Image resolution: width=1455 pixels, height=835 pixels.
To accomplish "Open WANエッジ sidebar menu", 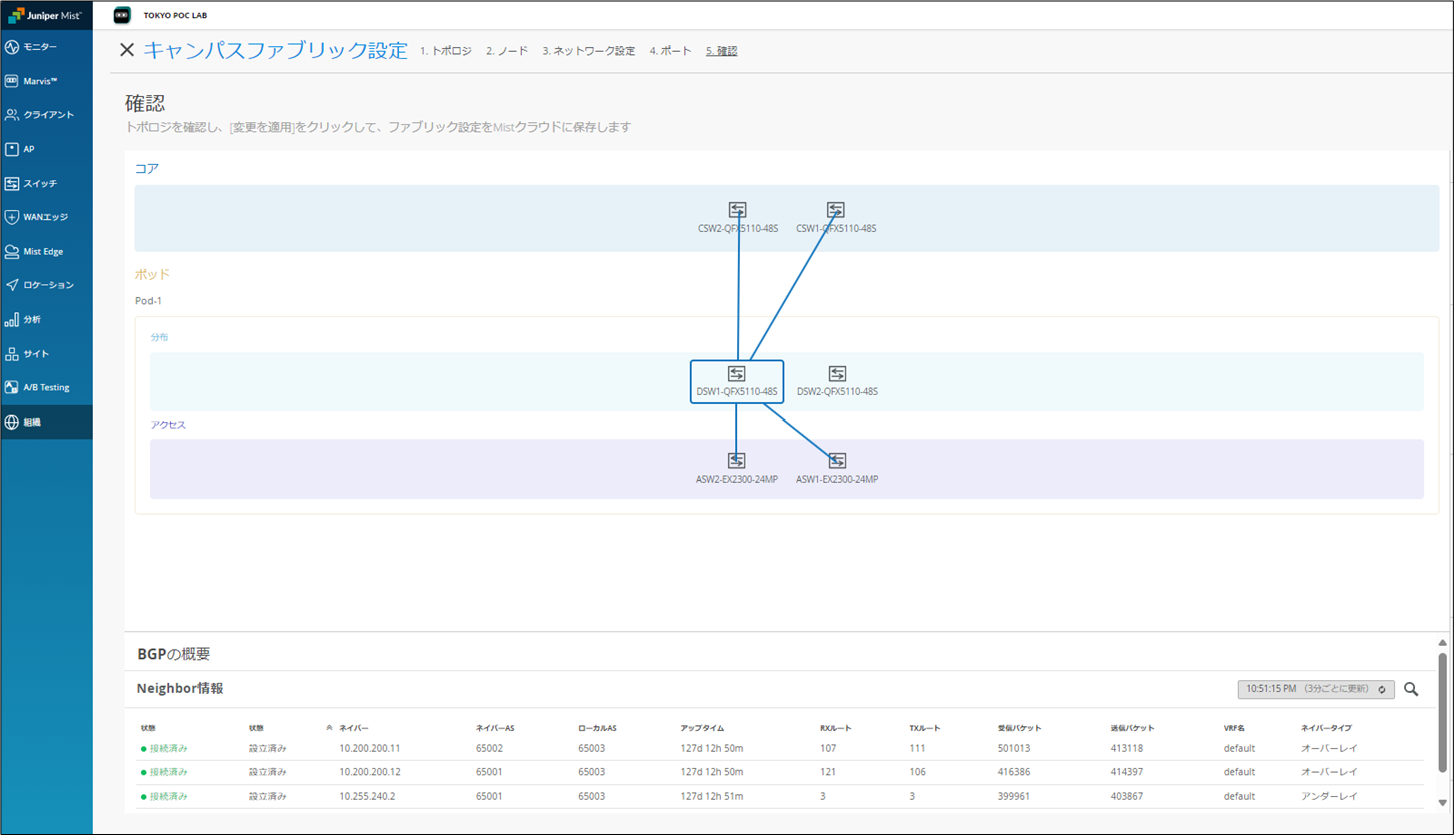I will click(x=46, y=217).
